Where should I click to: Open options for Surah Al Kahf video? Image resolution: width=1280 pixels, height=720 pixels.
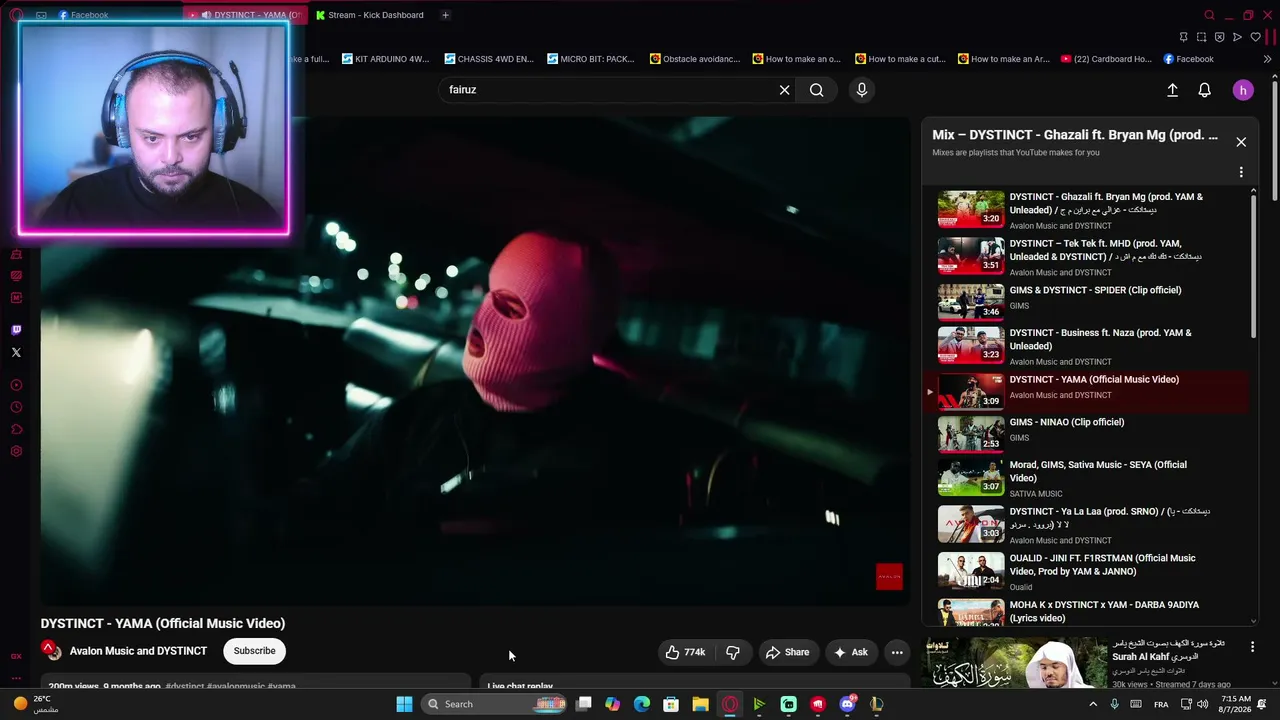pyautogui.click(x=1252, y=648)
